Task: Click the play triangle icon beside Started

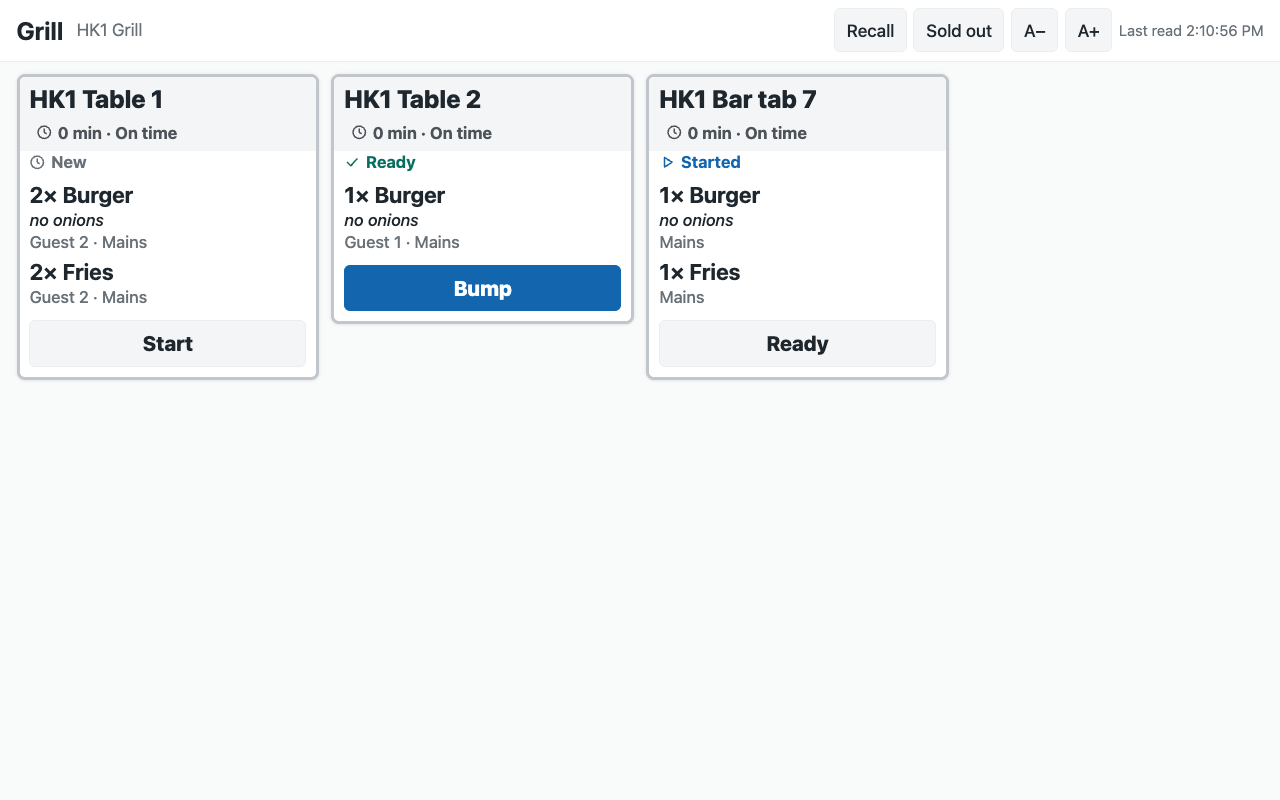Action: pos(667,162)
